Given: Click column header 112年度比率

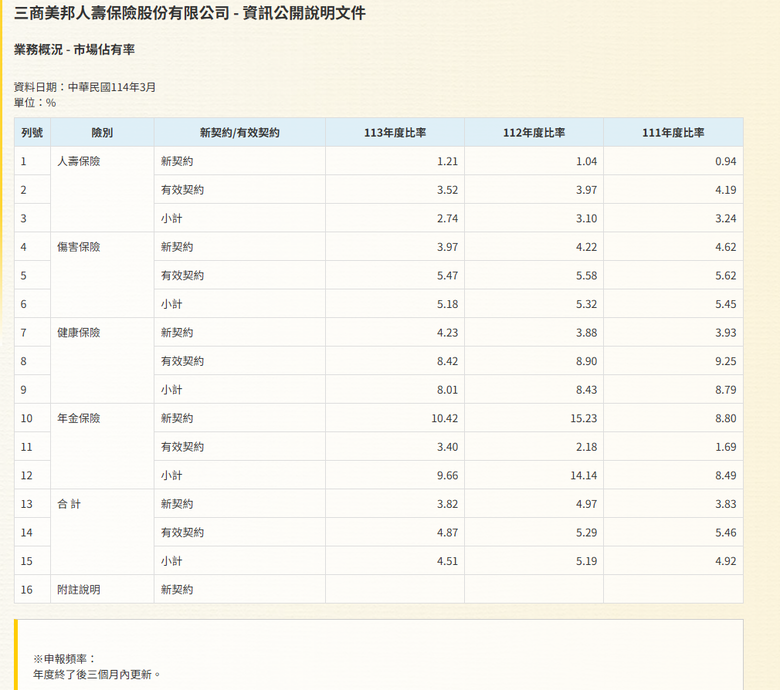Looking at the screenshot, I should coord(534,132).
